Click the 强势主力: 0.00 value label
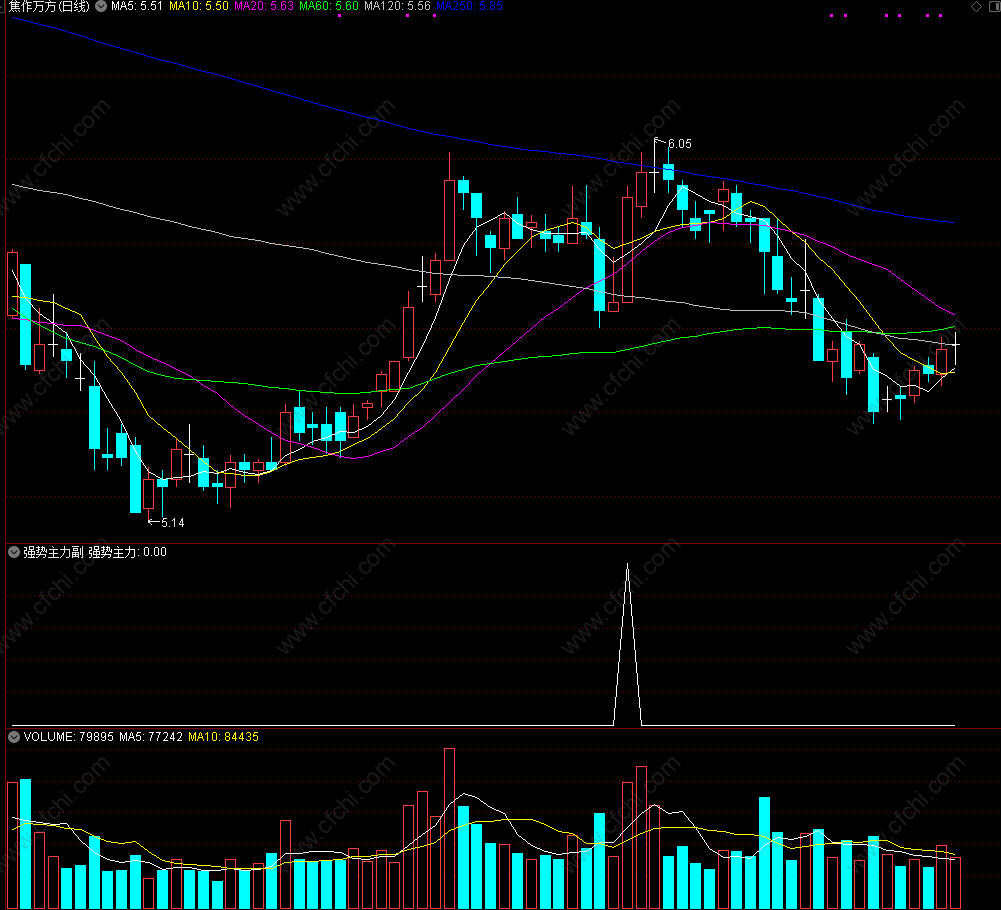The image size is (1001, 910). click(x=127, y=552)
